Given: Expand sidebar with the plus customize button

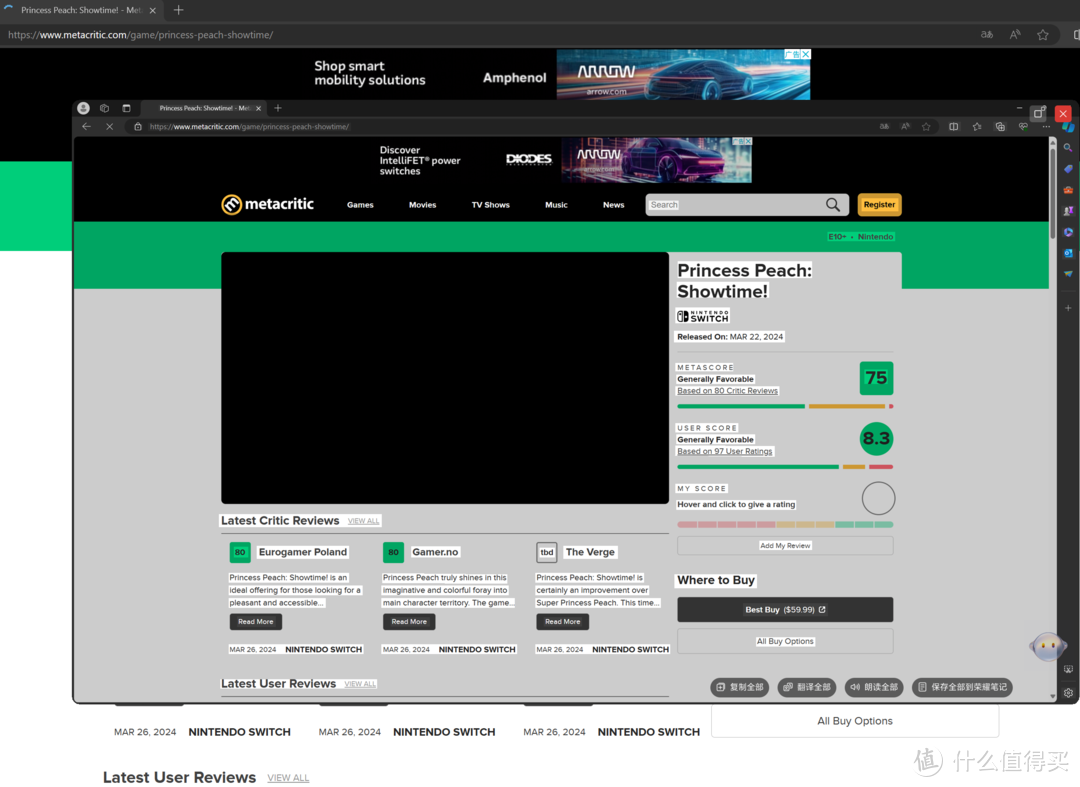Looking at the screenshot, I should 1068,308.
